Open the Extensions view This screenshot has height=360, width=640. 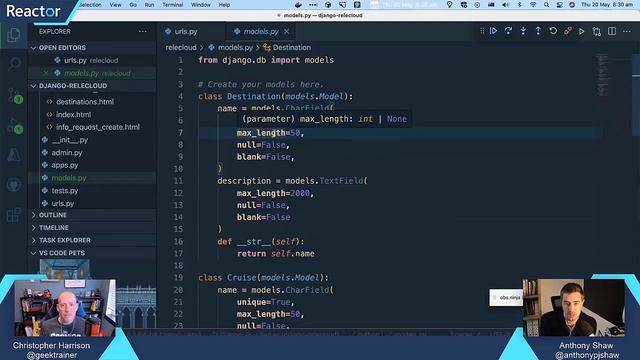coord(14,215)
